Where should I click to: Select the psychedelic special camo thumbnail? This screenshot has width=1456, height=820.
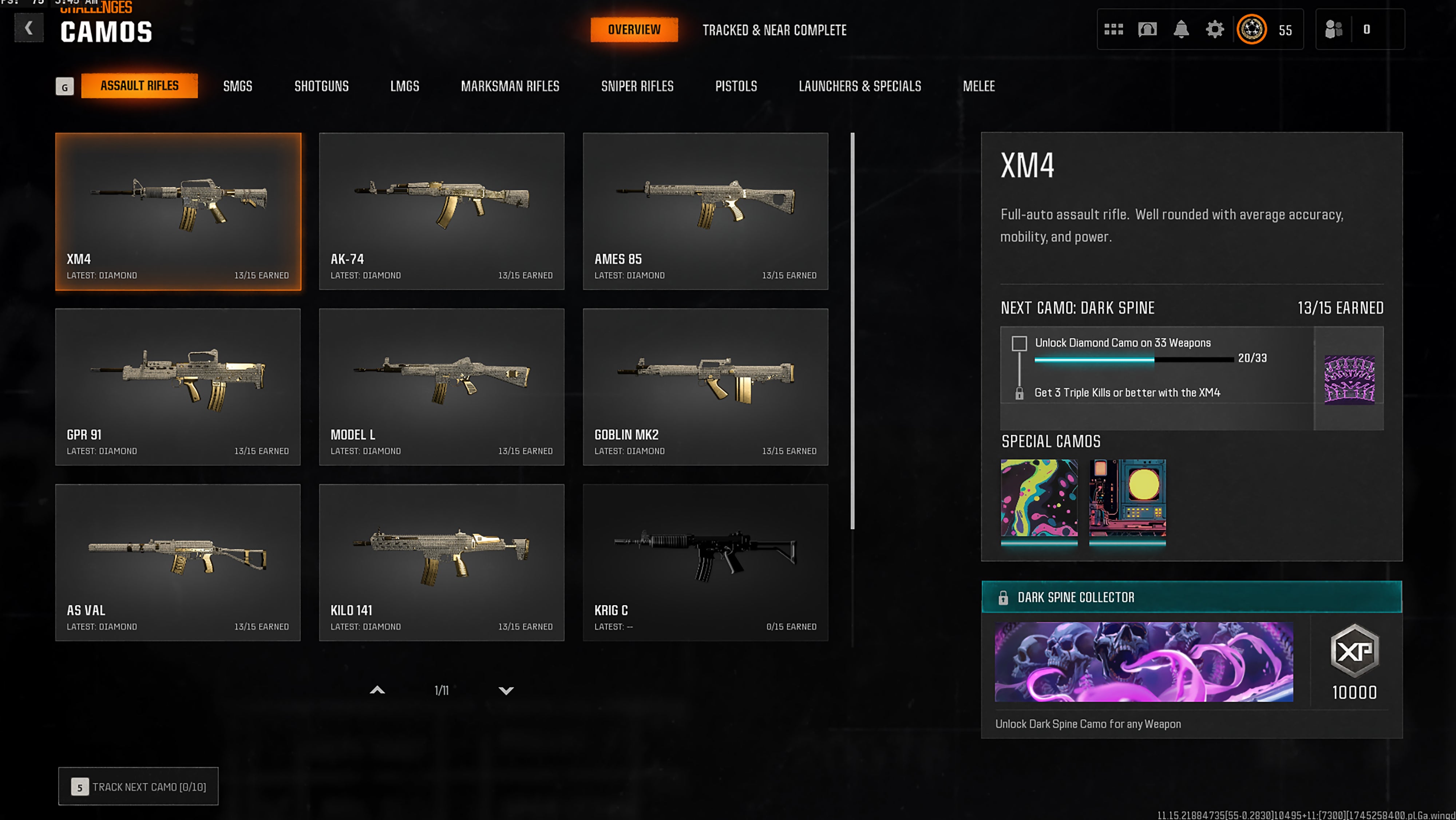[1039, 498]
